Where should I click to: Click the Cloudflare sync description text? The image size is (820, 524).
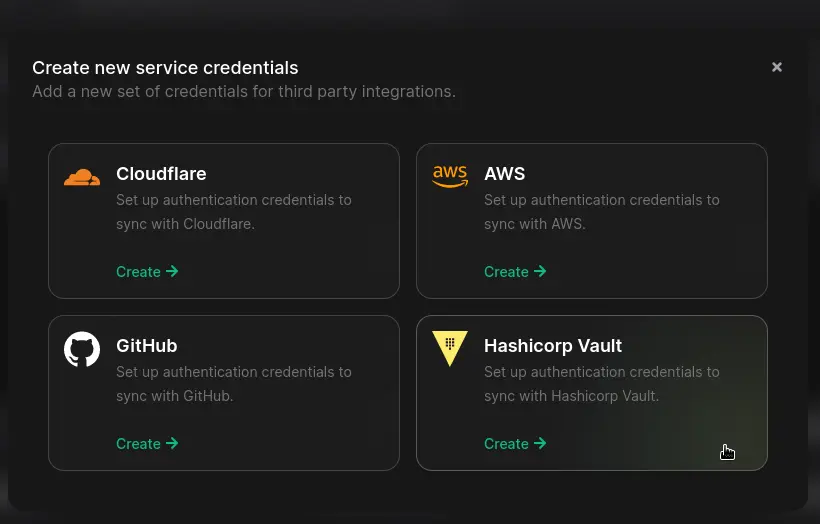coord(233,212)
